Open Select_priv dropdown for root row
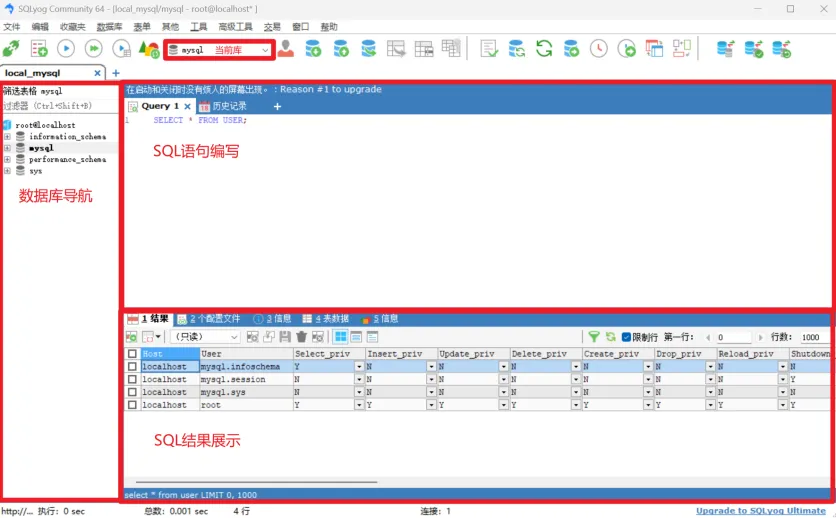 [x=359, y=405]
